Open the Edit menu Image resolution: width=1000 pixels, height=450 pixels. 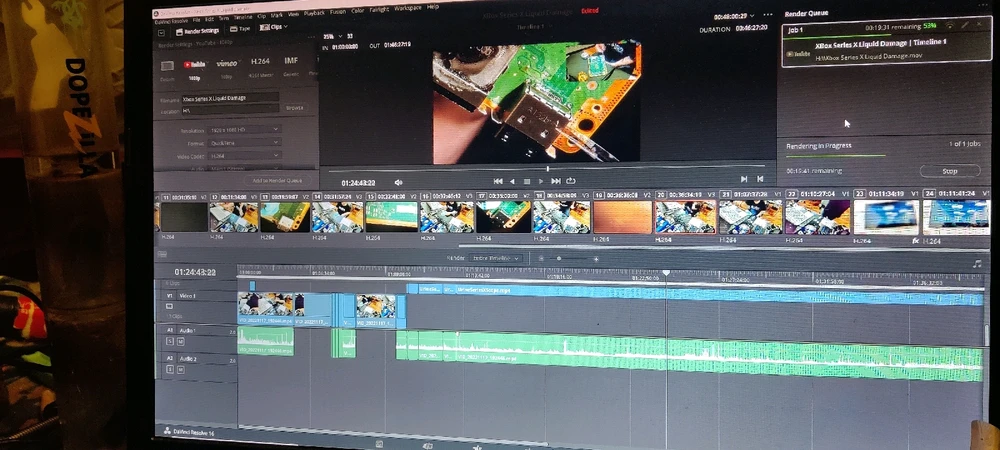coord(209,19)
